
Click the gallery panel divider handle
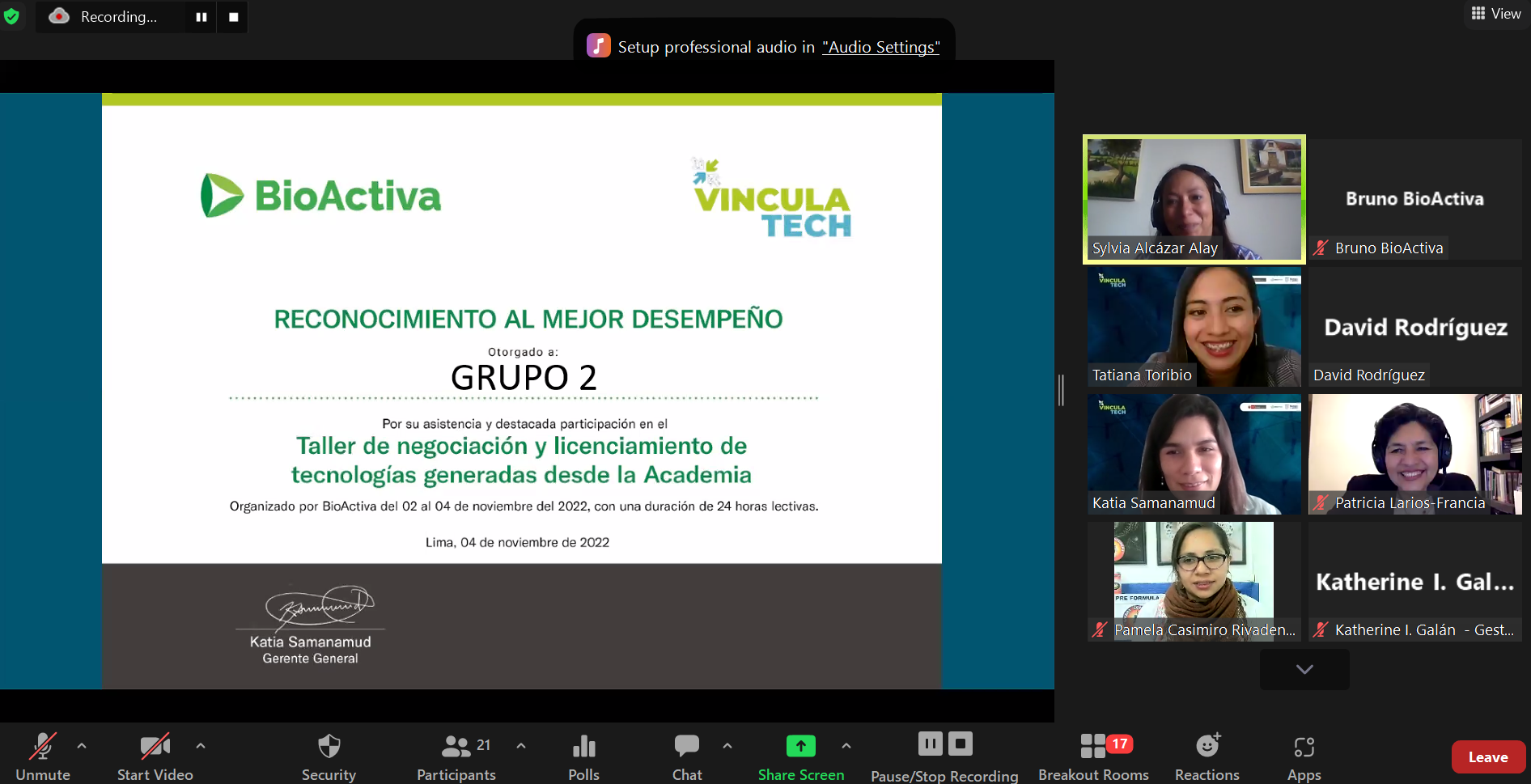(1061, 390)
